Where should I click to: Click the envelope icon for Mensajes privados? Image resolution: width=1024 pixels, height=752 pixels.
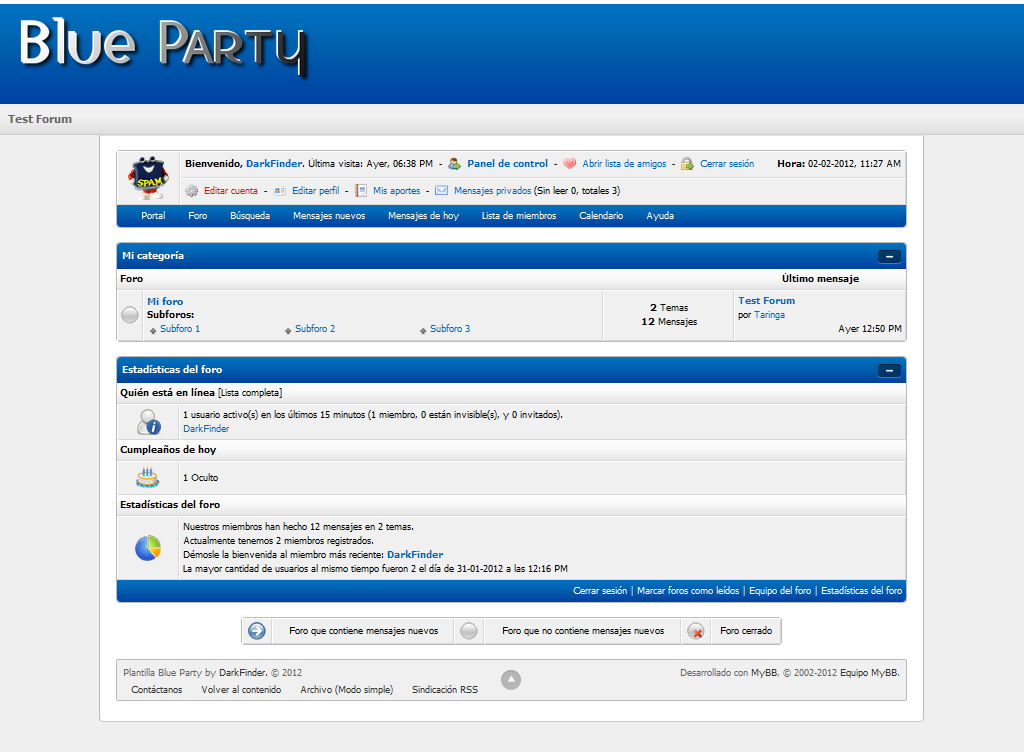pyautogui.click(x=441, y=191)
